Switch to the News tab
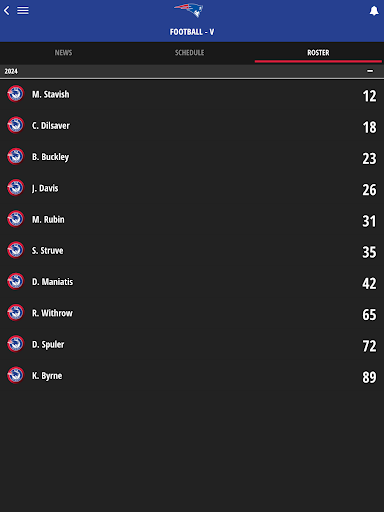Screen dimensions: 384x512 (63, 53)
